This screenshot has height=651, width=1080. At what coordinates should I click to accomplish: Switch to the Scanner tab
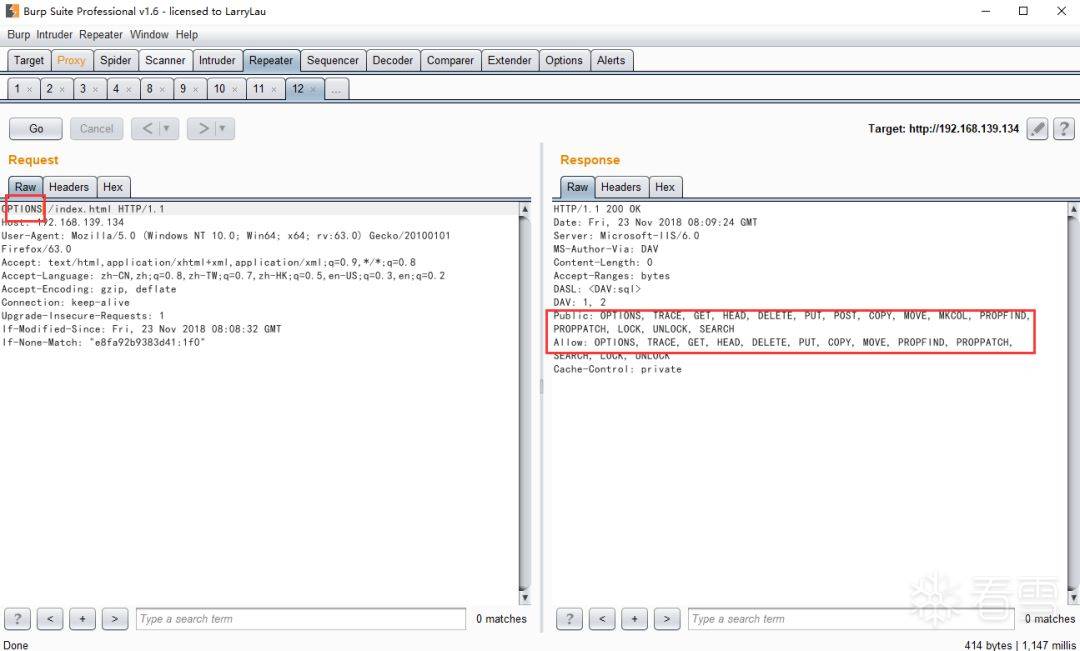(x=165, y=60)
